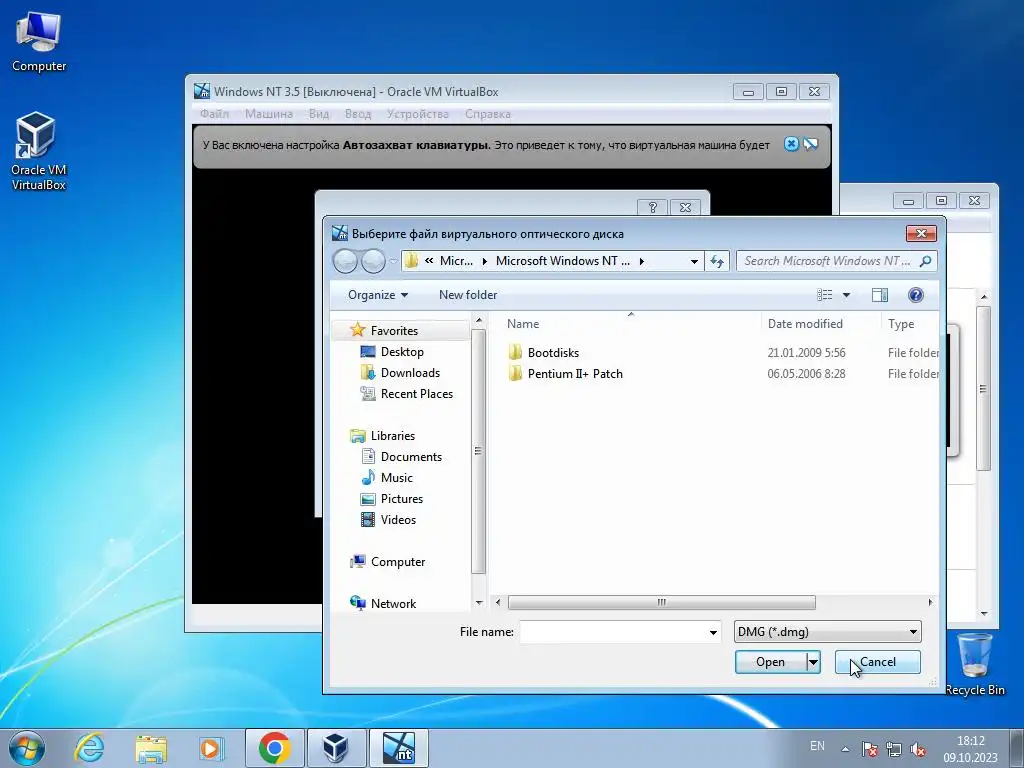Open recent pages dropdown next to forward
This screenshot has height=768, width=1024.
(393, 261)
